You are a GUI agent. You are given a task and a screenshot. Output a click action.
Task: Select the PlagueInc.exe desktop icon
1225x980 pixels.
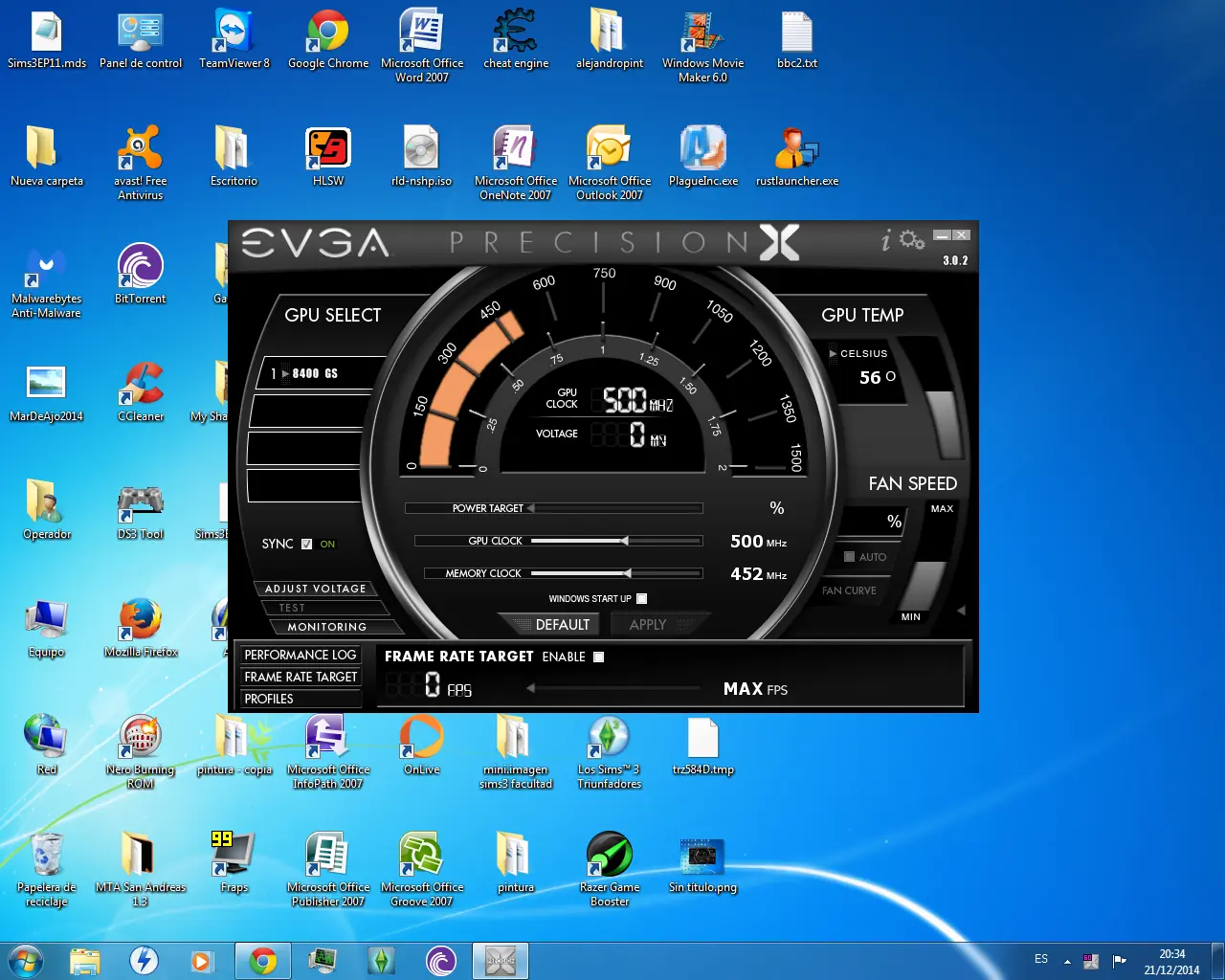(703, 157)
